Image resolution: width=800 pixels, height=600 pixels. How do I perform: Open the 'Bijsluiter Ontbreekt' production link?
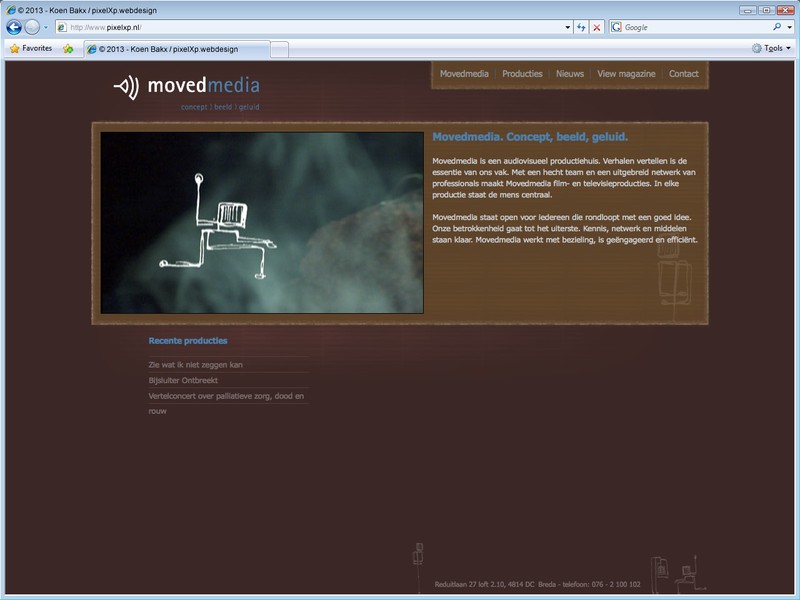tap(183, 381)
